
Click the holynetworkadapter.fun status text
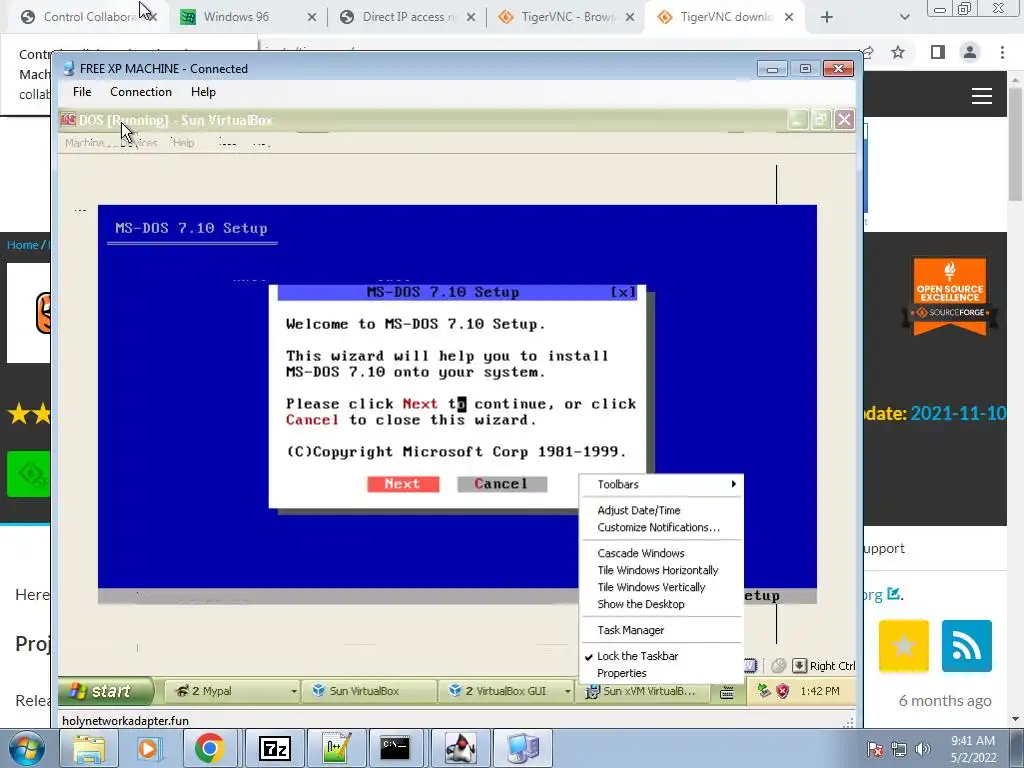pos(125,721)
